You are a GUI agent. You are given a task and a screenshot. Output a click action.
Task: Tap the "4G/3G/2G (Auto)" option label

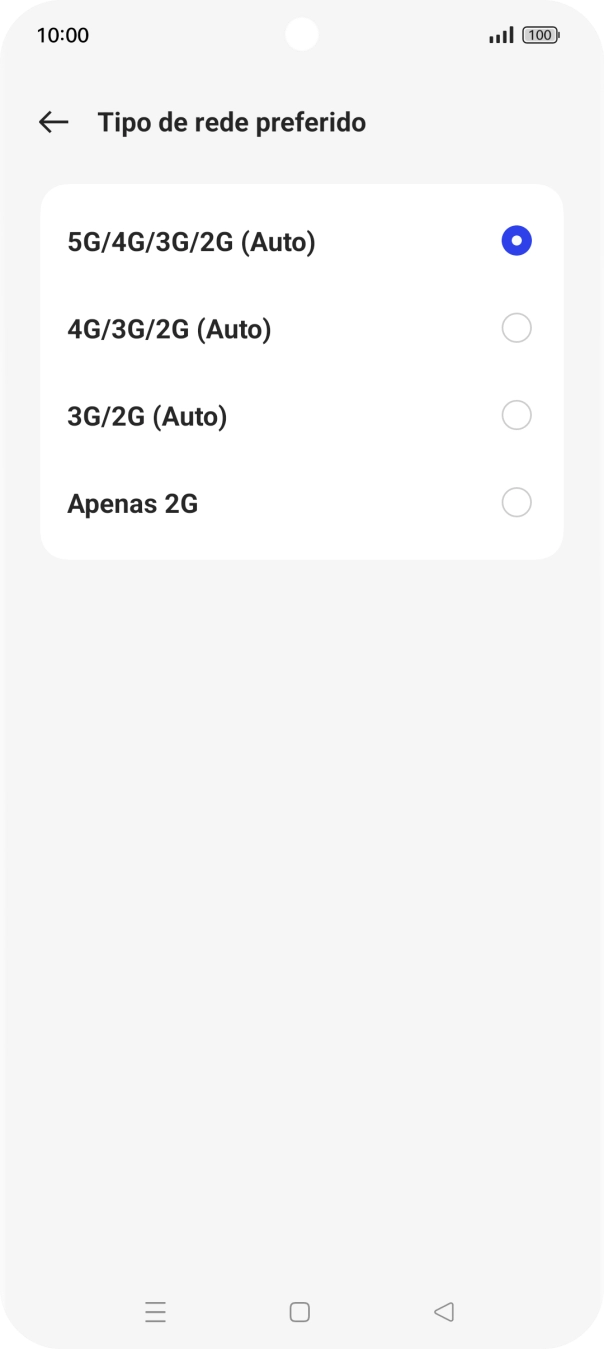pos(169,328)
